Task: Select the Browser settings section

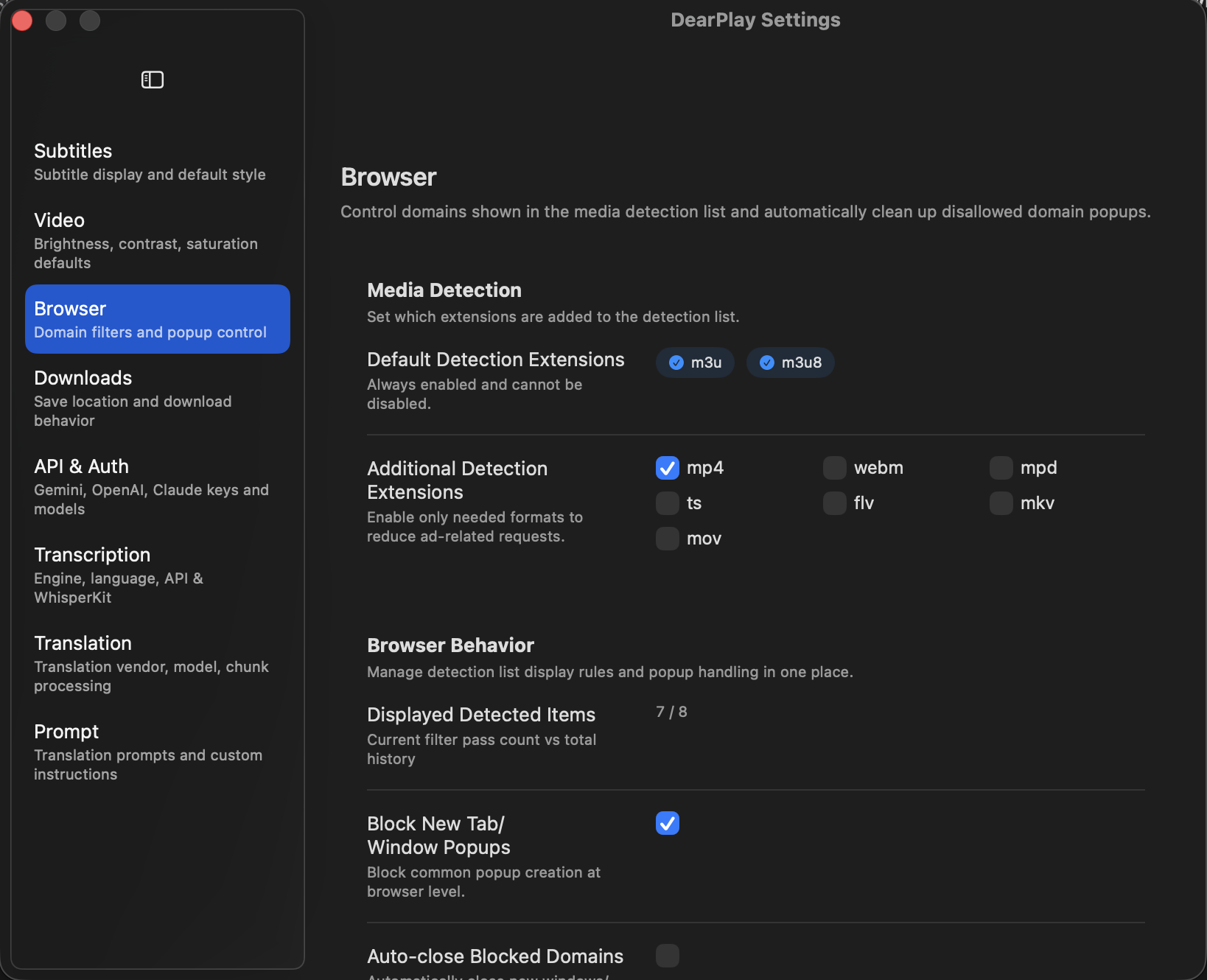Action: [158, 319]
